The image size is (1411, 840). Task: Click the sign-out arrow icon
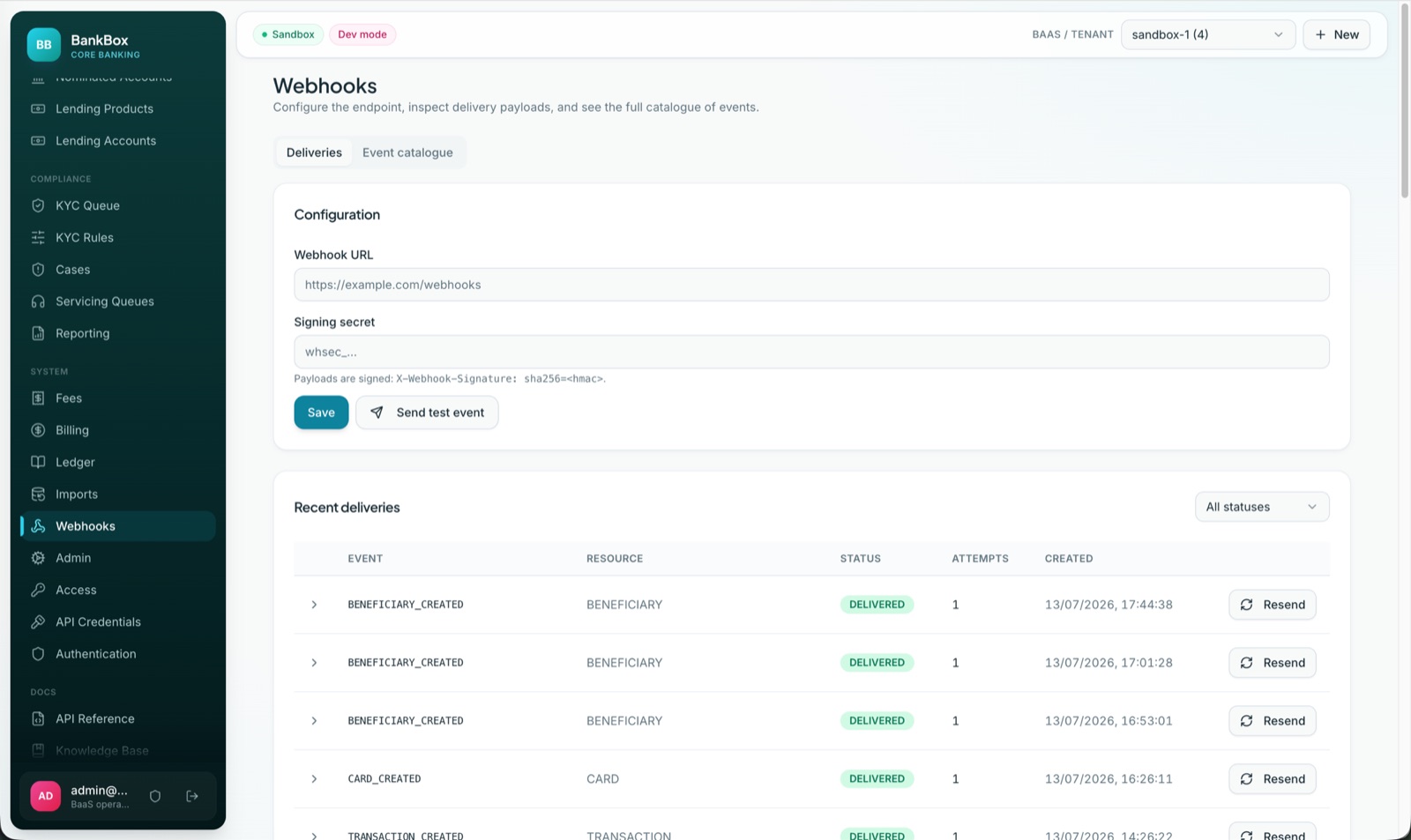(x=192, y=796)
